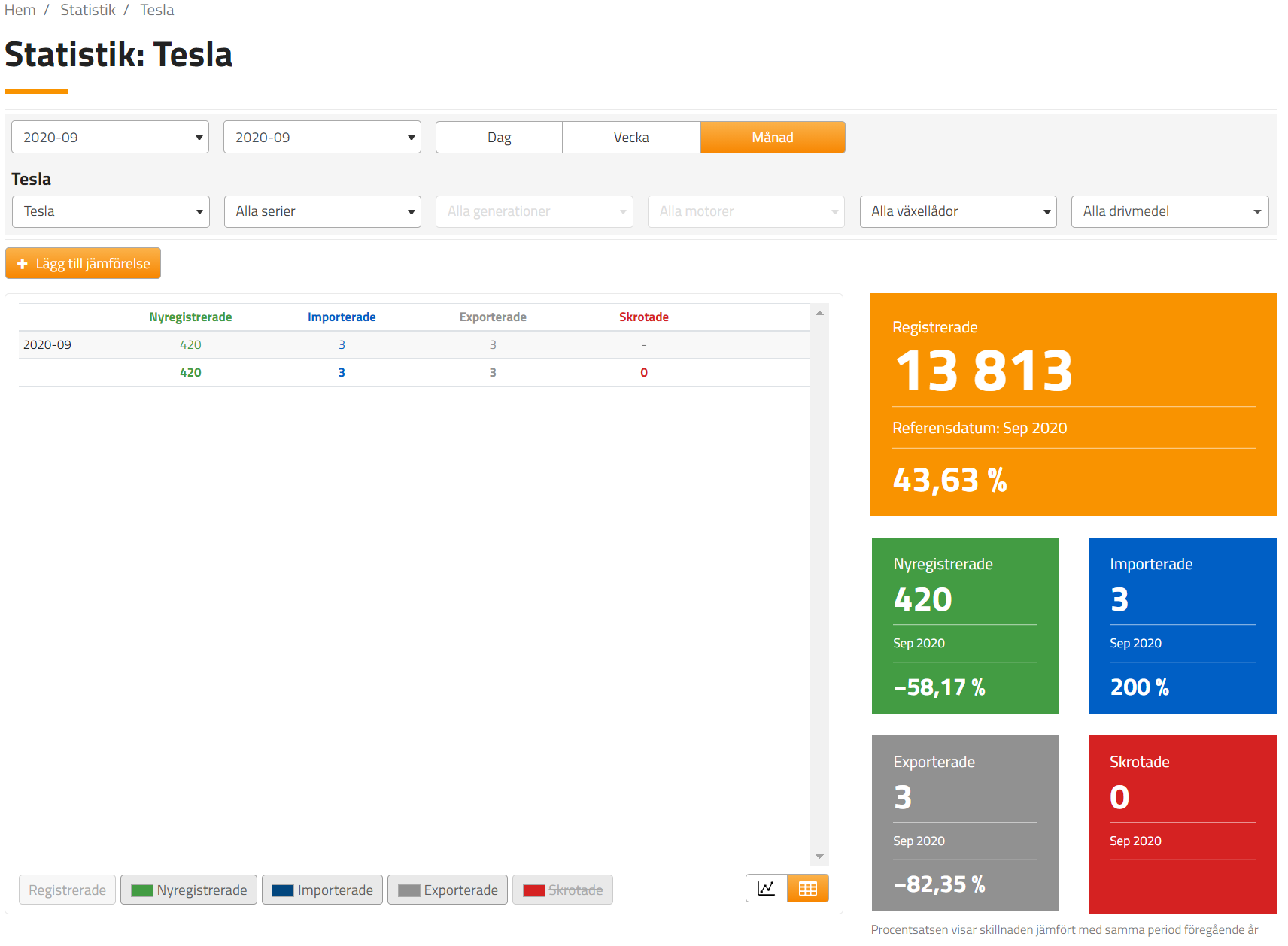This screenshot has height=946, width=1288.
Task: Select the table view icon
Action: click(807, 888)
